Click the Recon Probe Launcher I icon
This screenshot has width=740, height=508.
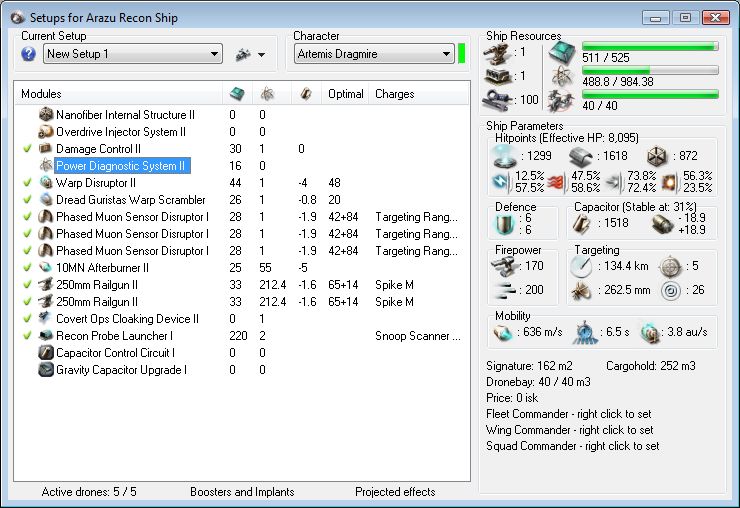(x=46, y=335)
